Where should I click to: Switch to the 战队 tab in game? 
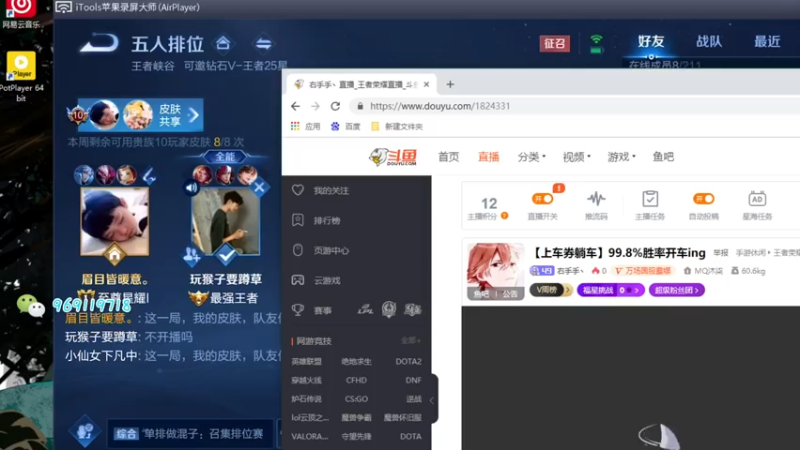[709, 42]
